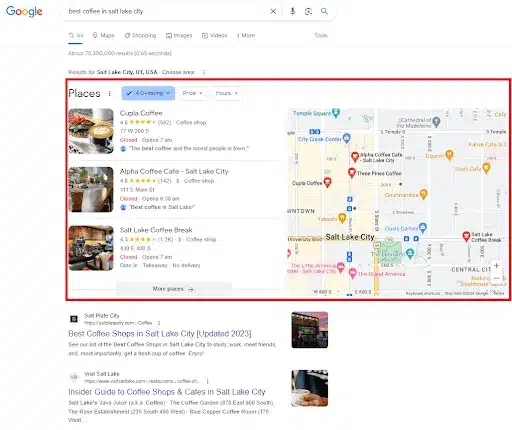Select the All results tab
Screen dimensions: 512x430
coord(76,35)
